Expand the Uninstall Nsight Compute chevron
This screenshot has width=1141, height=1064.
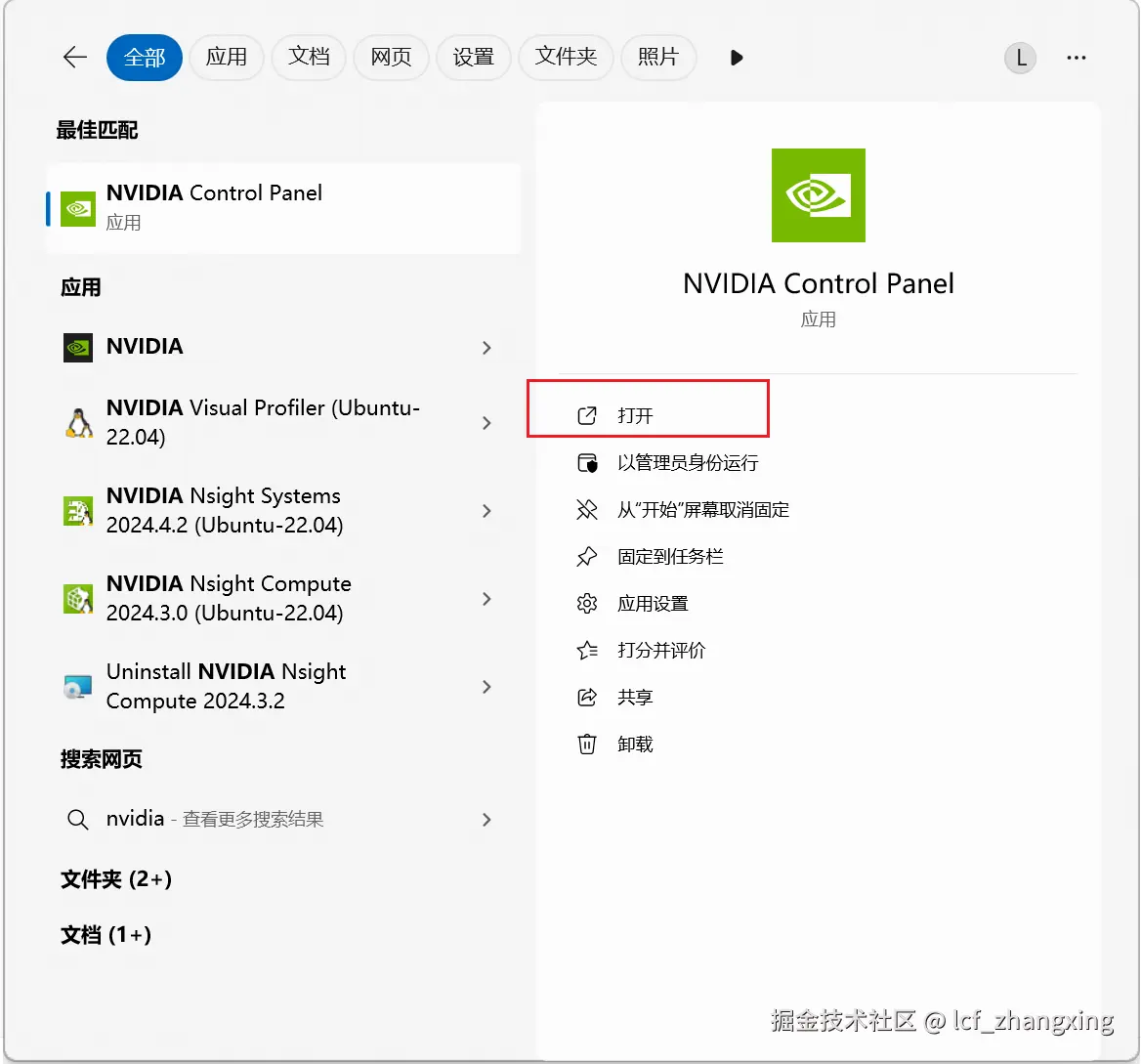tap(486, 687)
